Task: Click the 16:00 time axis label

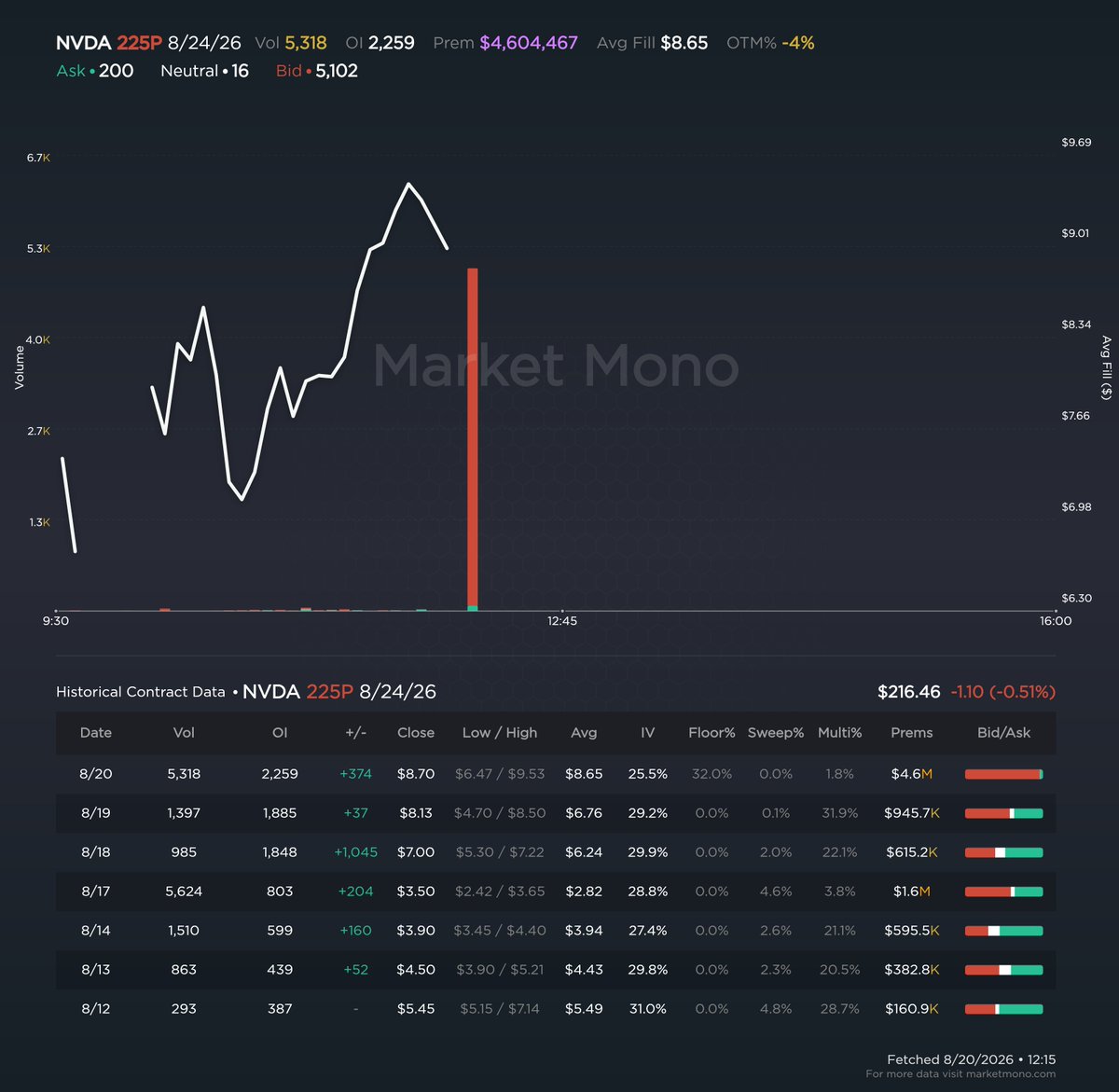Action: click(x=1056, y=621)
